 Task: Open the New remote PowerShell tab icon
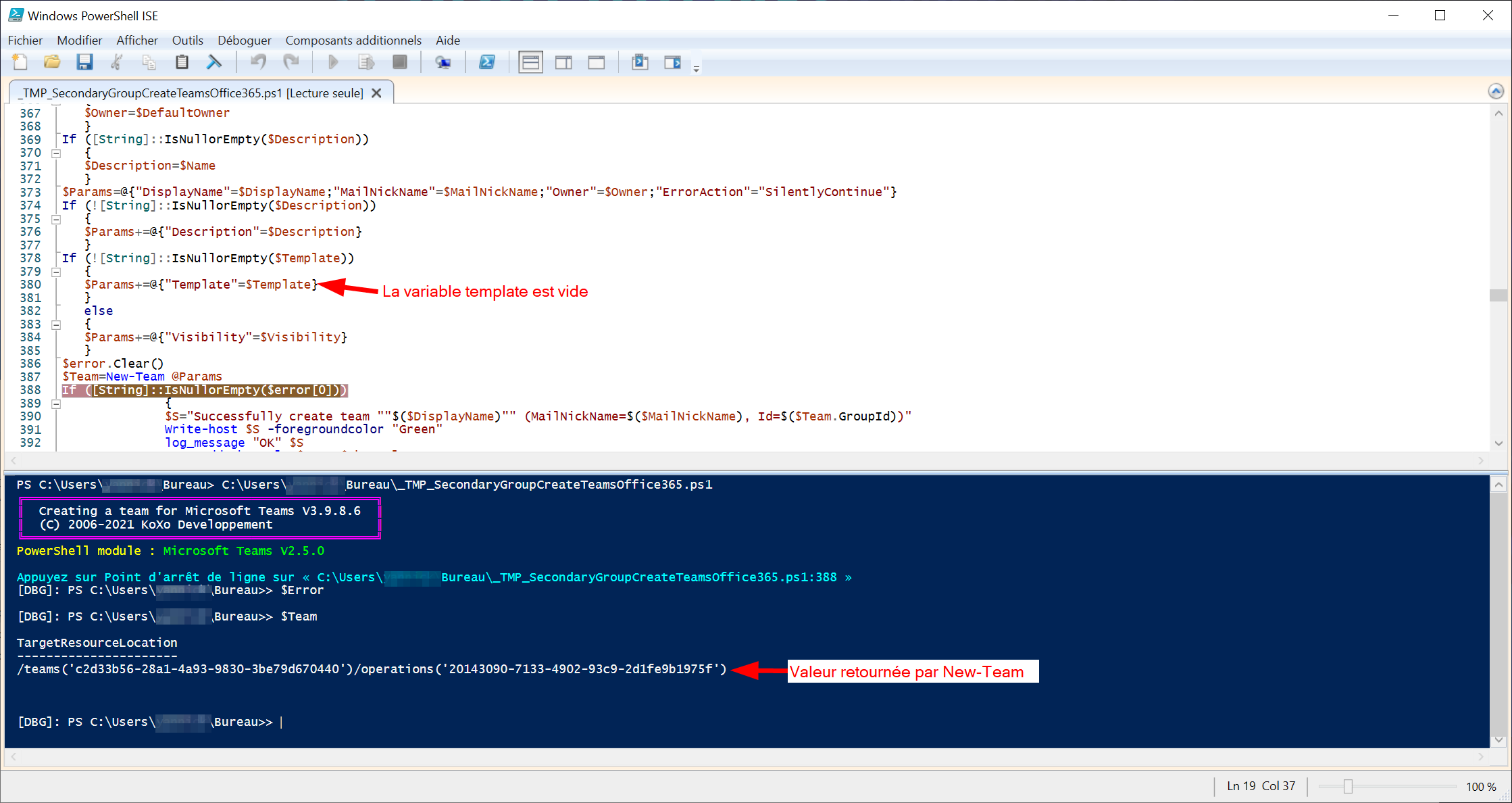click(x=443, y=62)
